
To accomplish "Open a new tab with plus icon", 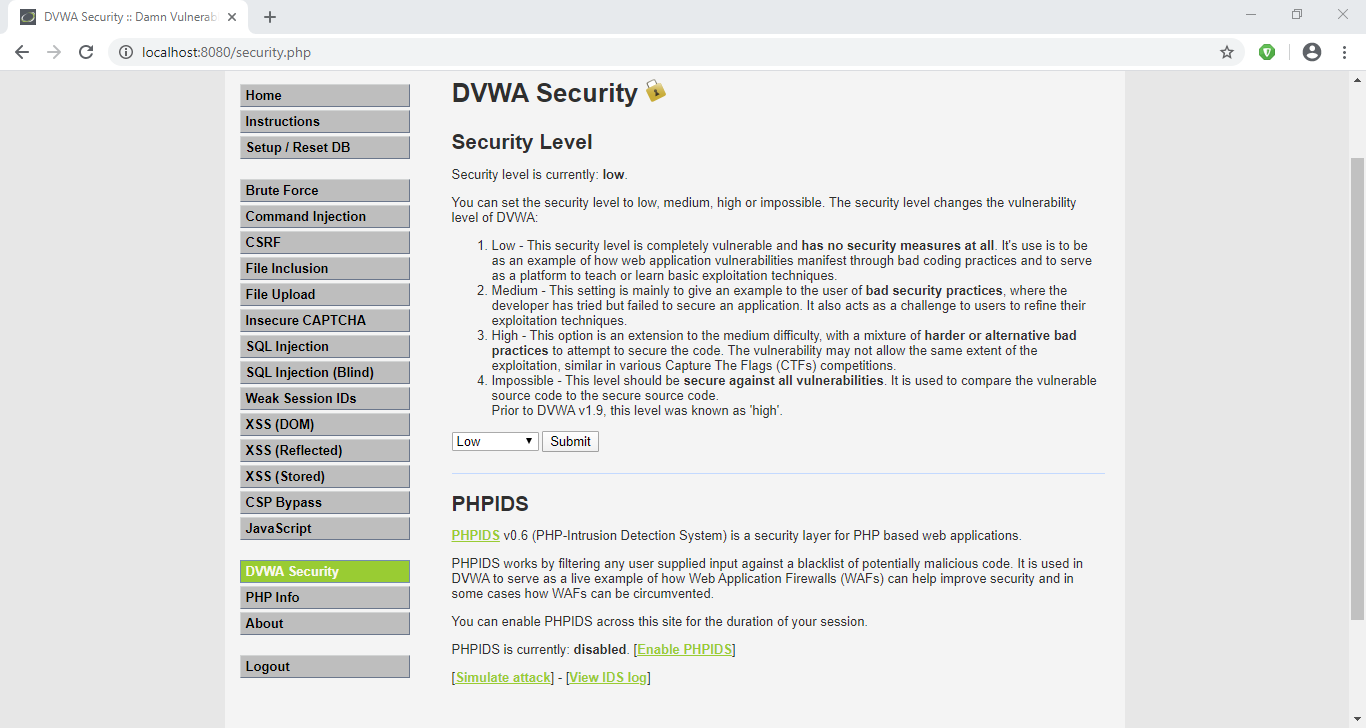I will tap(270, 17).
